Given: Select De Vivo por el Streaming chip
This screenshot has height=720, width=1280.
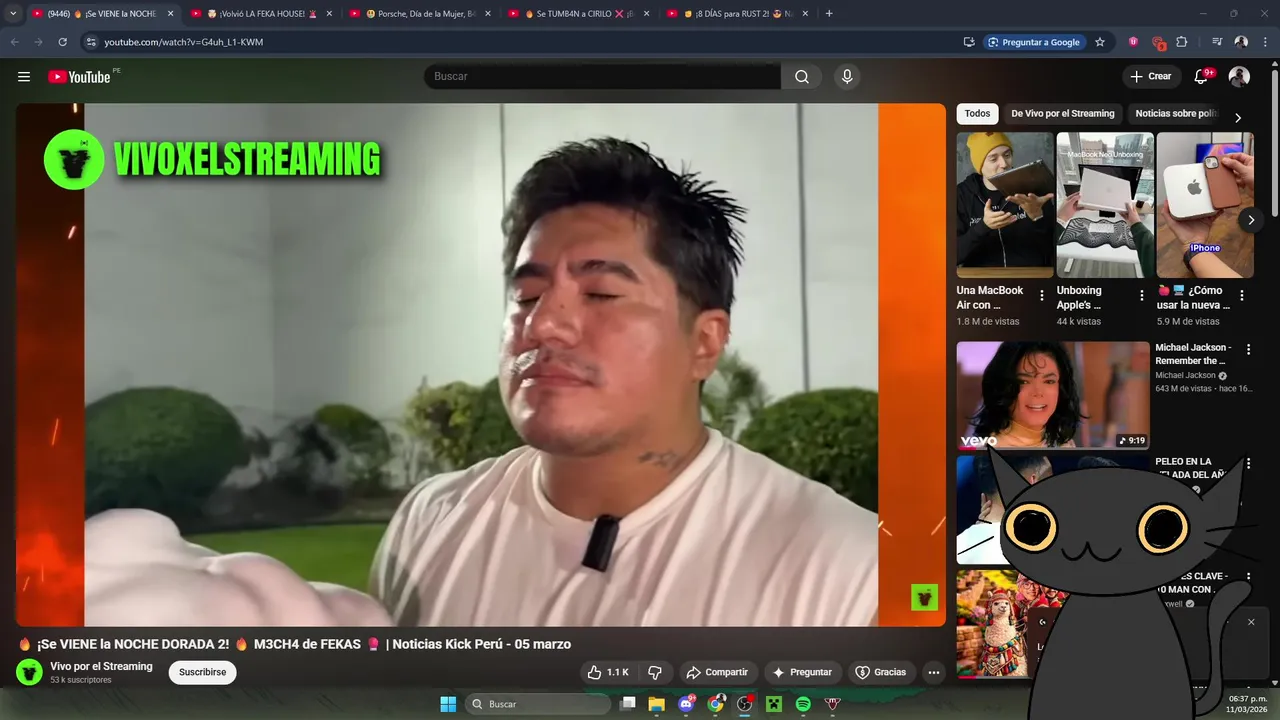Looking at the screenshot, I should pyautogui.click(x=1062, y=114).
